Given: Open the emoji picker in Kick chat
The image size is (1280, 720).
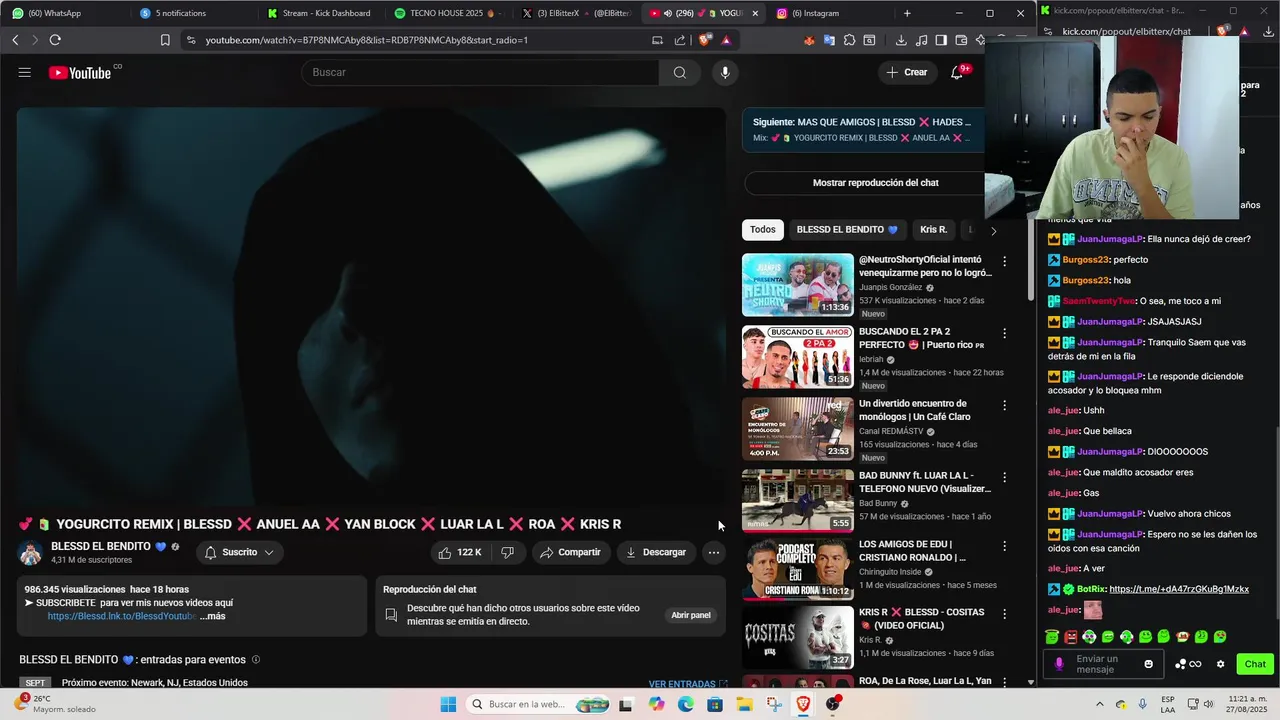Looking at the screenshot, I should pos(1148,664).
